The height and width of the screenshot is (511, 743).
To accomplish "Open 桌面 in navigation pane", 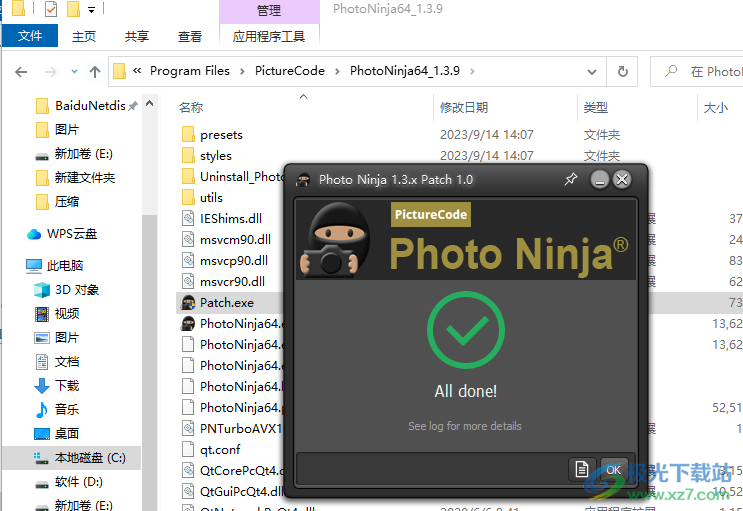I will point(66,433).
